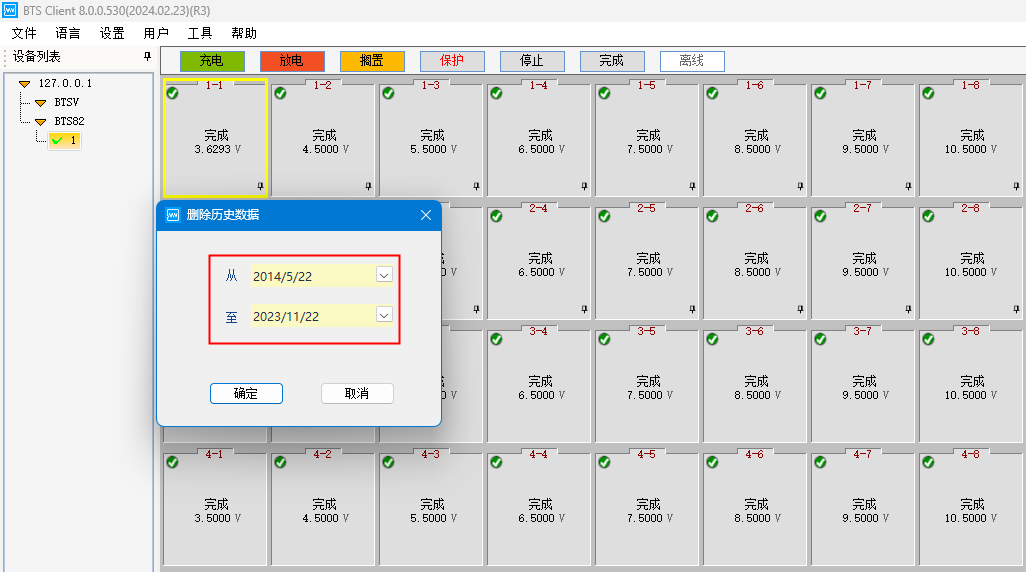This screenshot has height=572, width=1026.
Task: Click the green check icon of channel 1-1
Action: coord(172,94)
